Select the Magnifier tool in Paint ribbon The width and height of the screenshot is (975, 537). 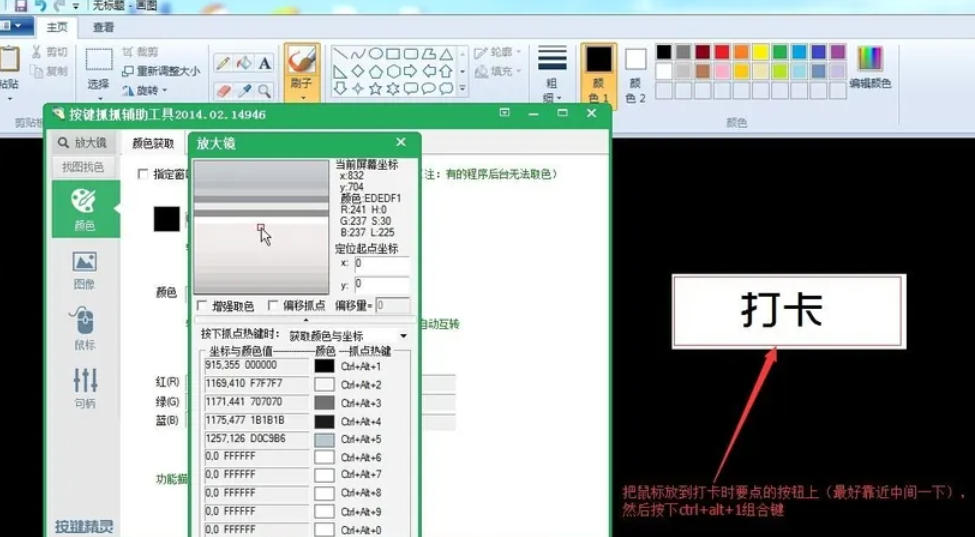pos(265,91)
